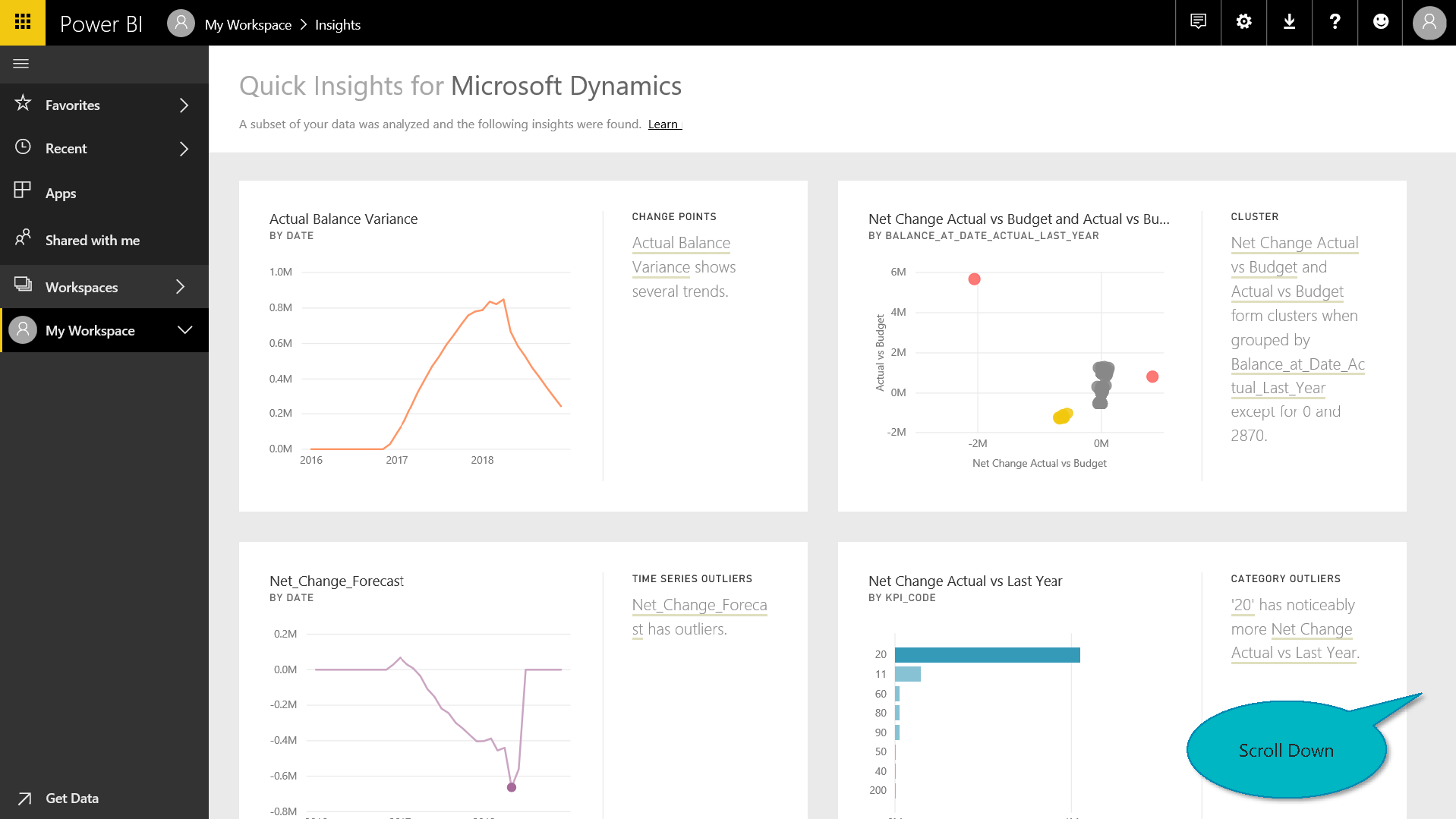Open the help question mark icon
The height and width of the screenshot is (819, 1456).
pyautogui.click(x=1335, y=22)
